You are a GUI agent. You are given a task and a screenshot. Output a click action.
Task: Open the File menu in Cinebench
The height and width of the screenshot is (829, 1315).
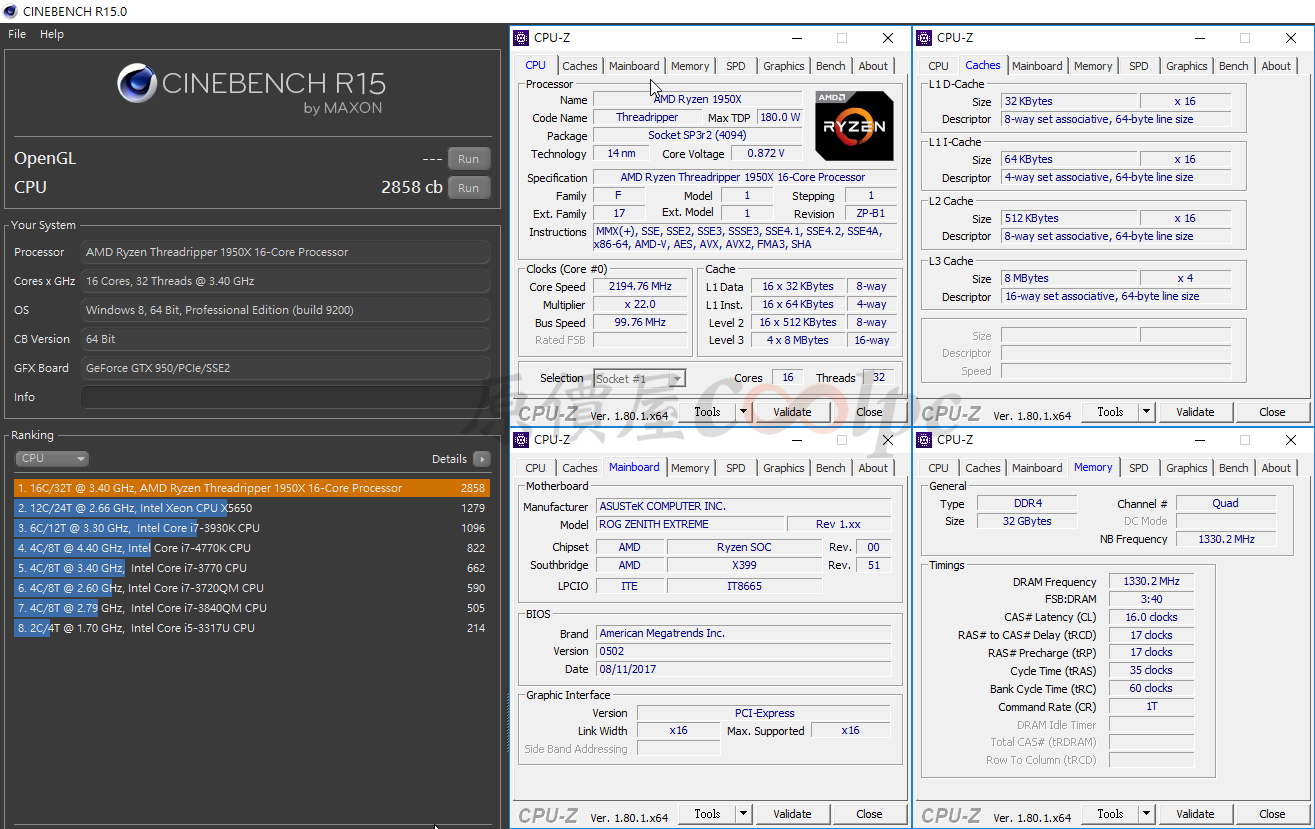17,34
